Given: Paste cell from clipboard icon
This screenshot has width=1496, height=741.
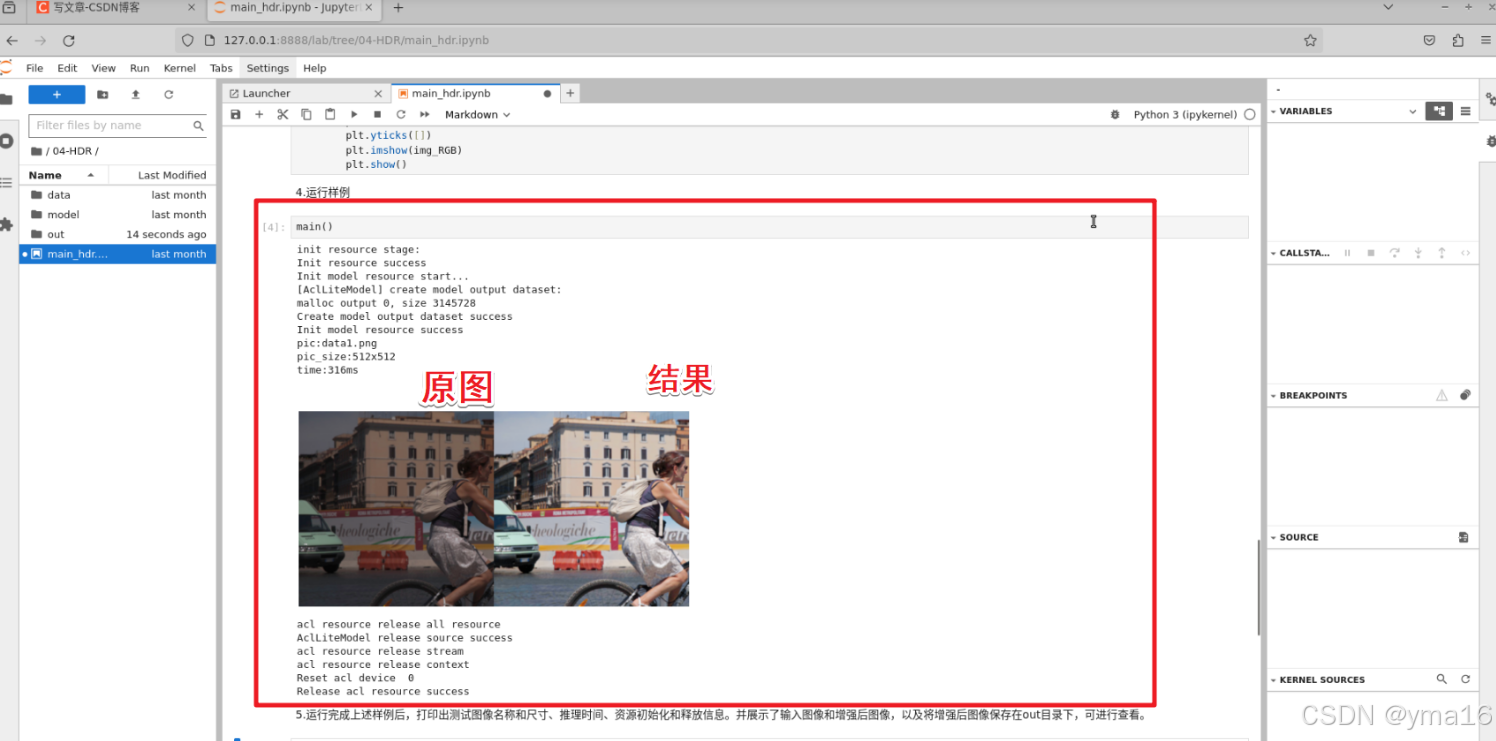Looking at the screenshot, I should tap(330, 115).
